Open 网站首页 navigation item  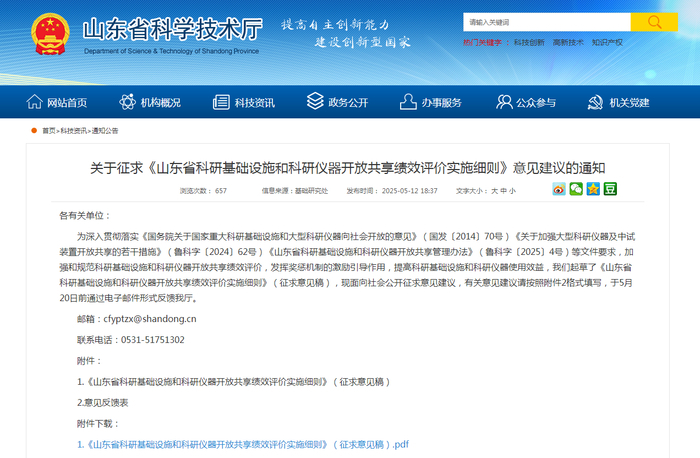coord(67,103)
